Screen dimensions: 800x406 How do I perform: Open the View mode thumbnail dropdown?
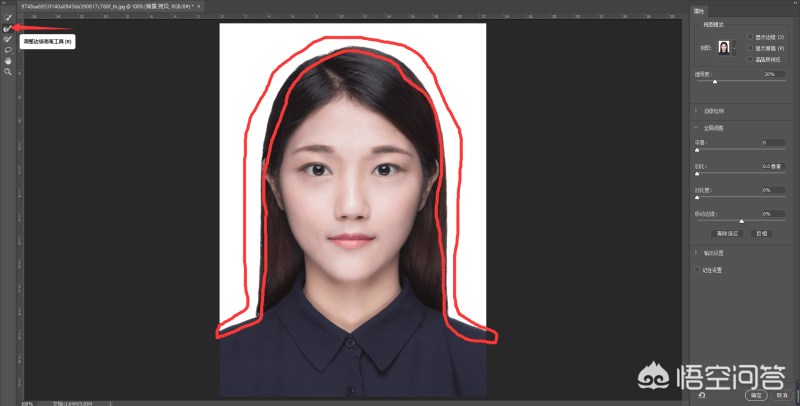734,47
